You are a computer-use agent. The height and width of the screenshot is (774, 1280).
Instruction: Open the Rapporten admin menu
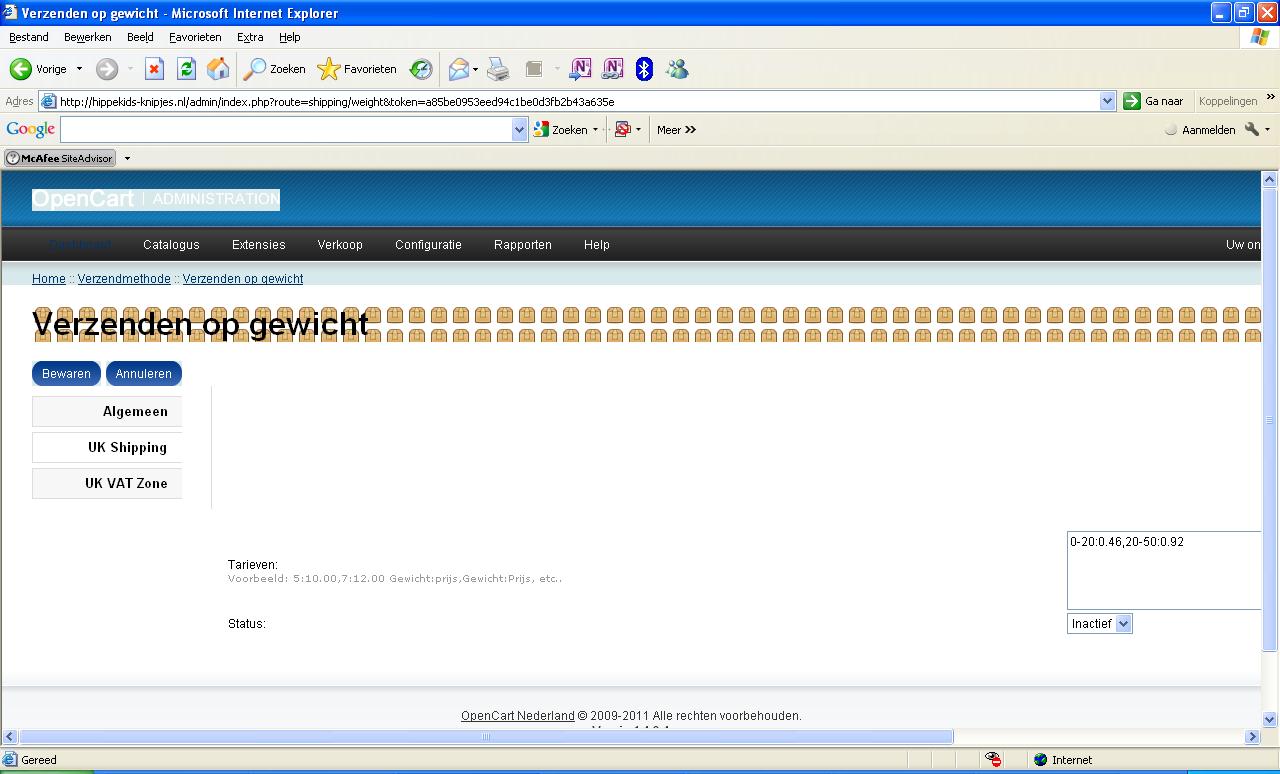point(522,244)
